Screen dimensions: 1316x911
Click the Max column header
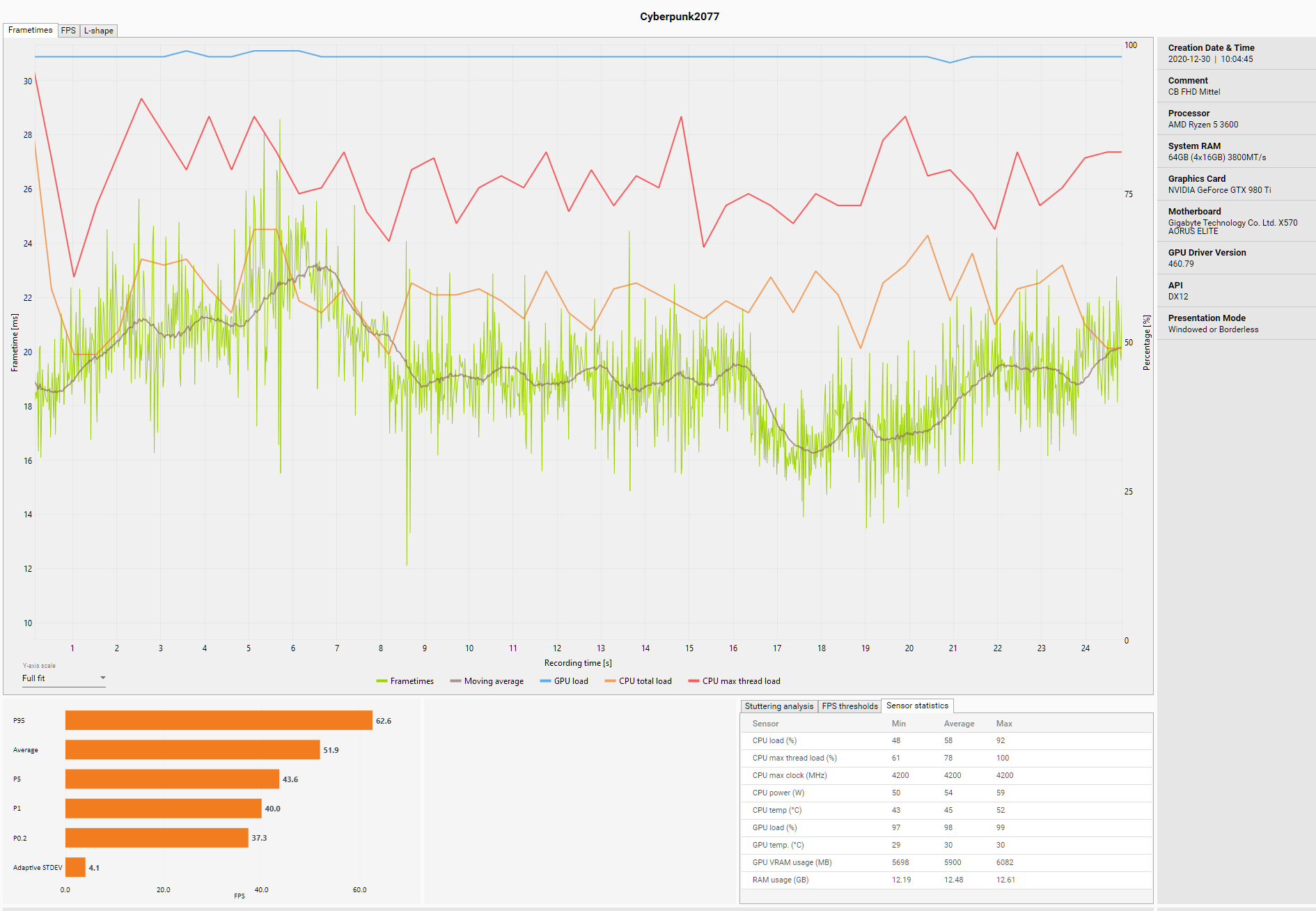1004,724
